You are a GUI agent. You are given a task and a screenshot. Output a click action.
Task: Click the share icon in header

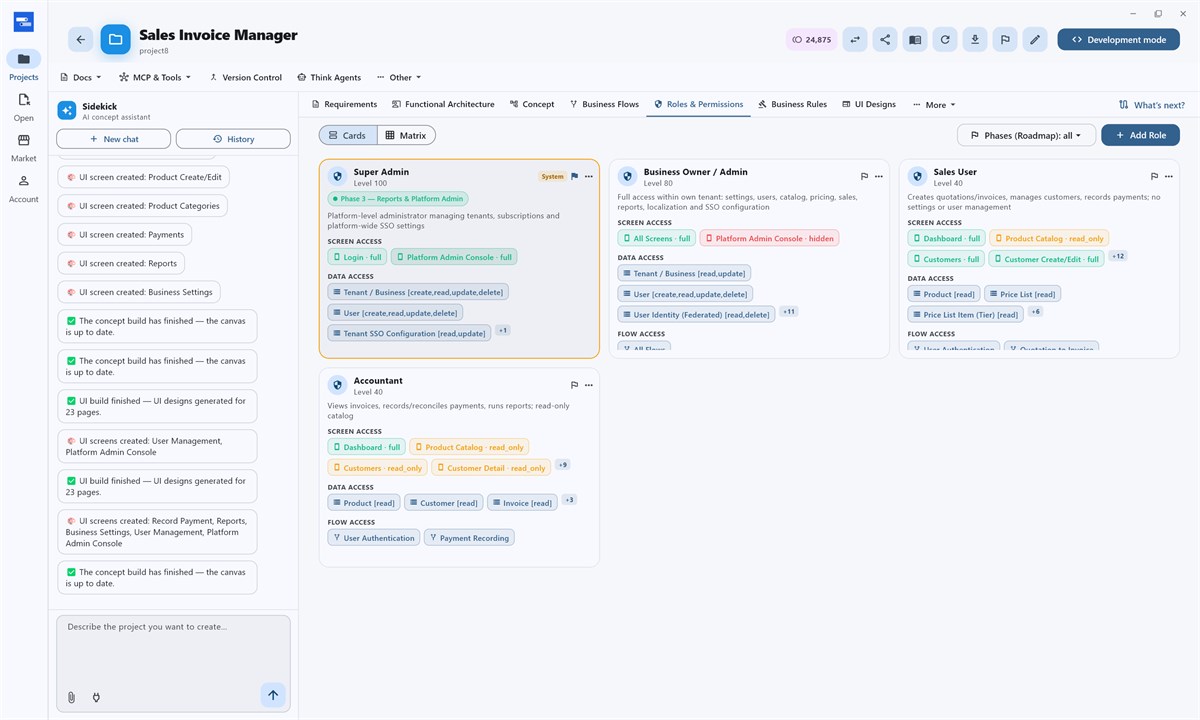coord(884,40)
